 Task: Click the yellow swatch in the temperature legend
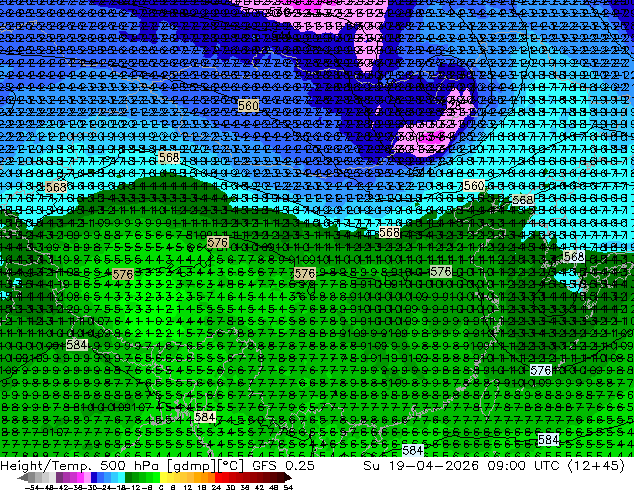[x=163, y=478]
